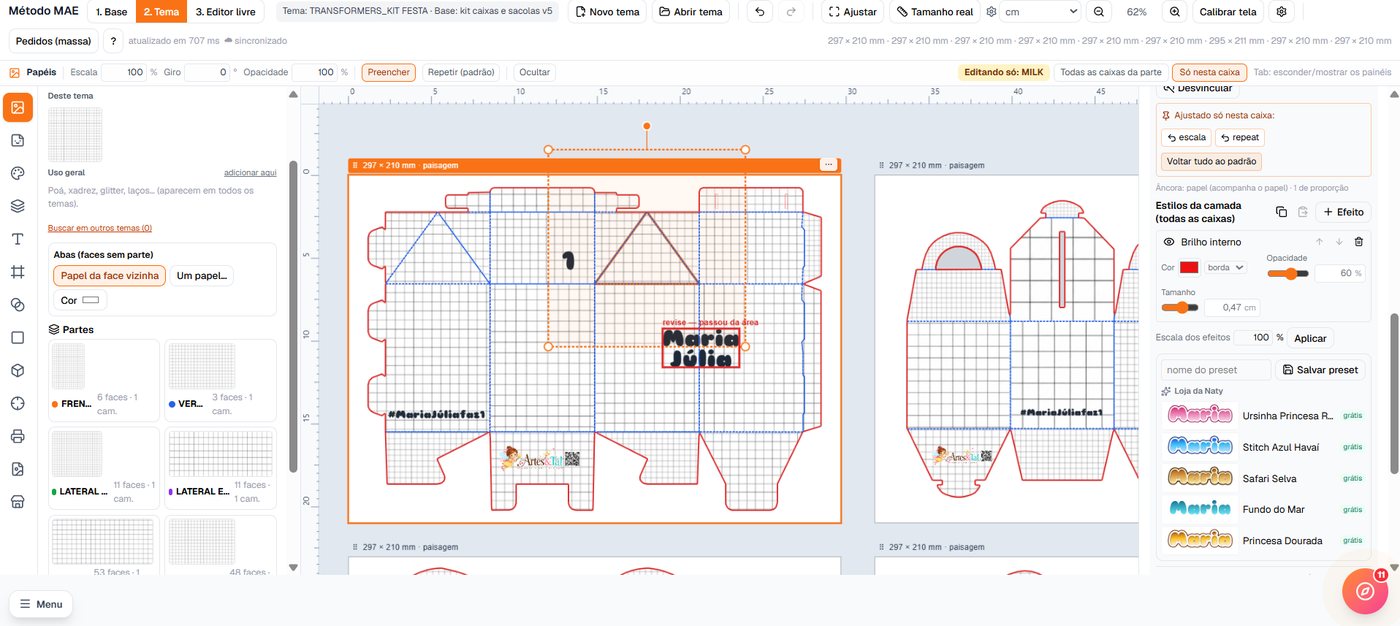
Task: Click the Buscar em outros temas link
Action: (100, 228)
